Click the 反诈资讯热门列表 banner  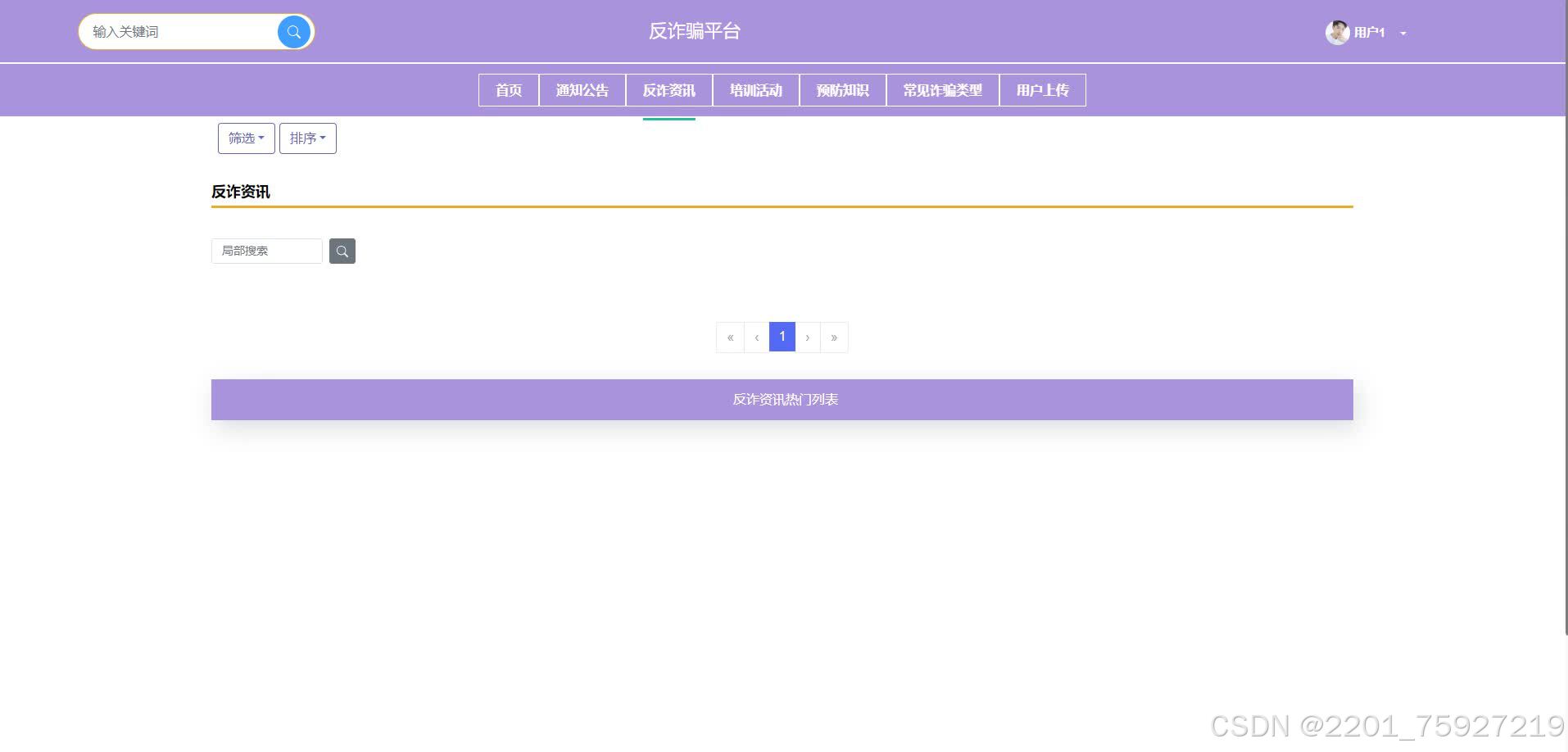(782, 400)
